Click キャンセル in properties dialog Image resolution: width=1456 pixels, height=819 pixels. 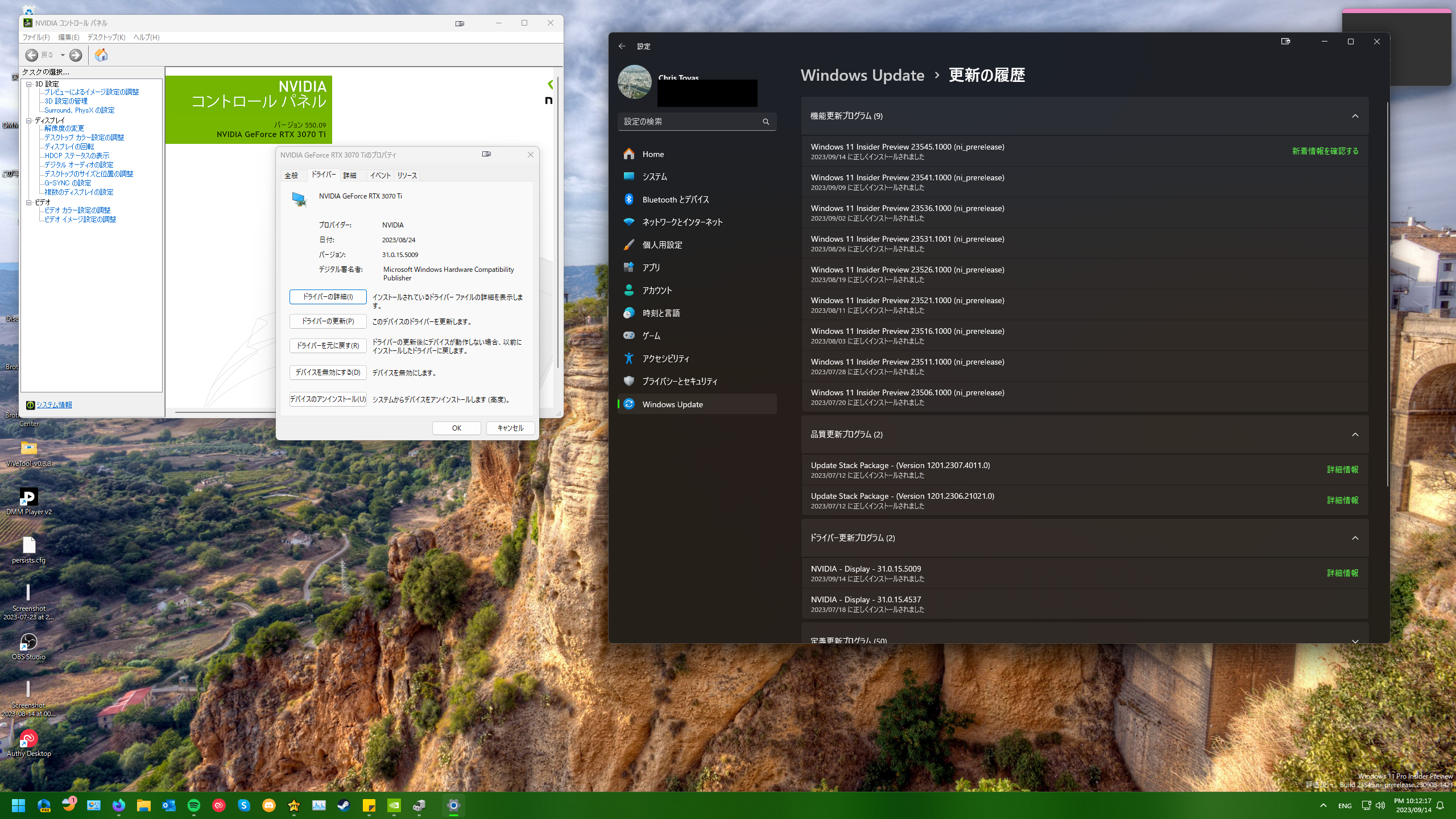[x=510, y=428]
